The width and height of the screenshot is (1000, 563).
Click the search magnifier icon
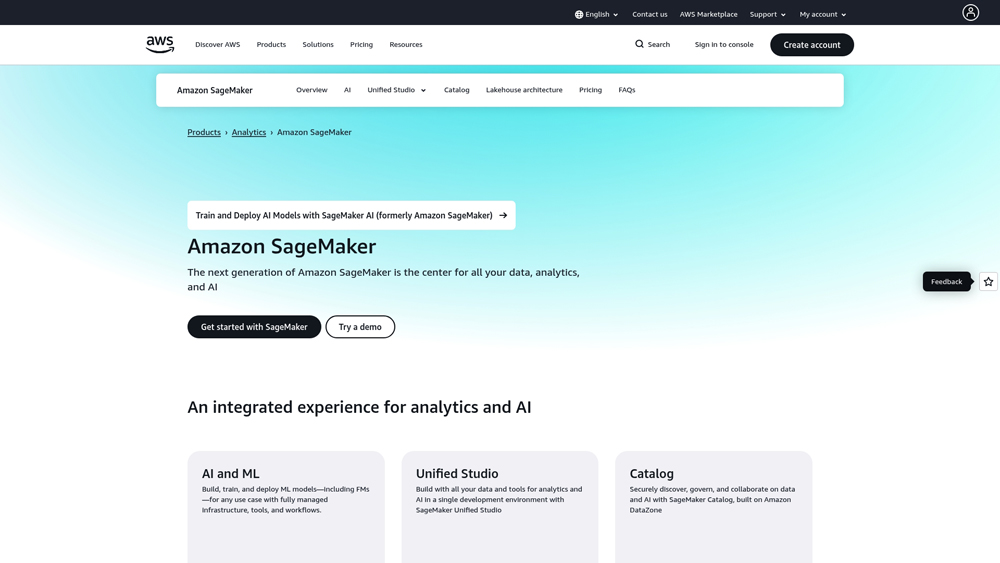(x=639, y=44)
